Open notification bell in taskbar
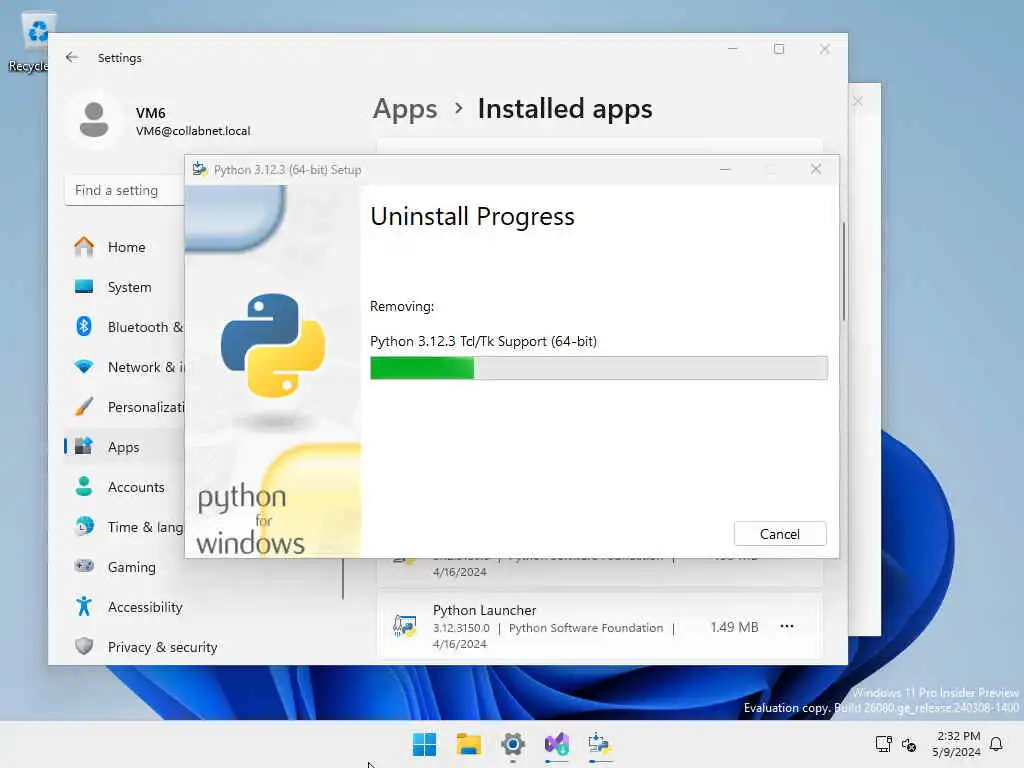Screen dimensions: 1024x768 [996, 744]
